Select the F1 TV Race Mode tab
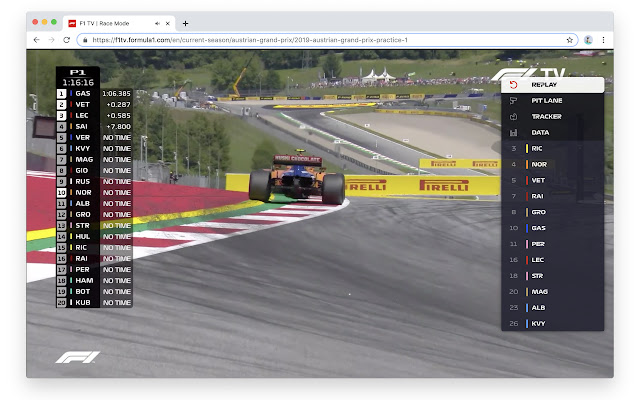 coord(119,23)
